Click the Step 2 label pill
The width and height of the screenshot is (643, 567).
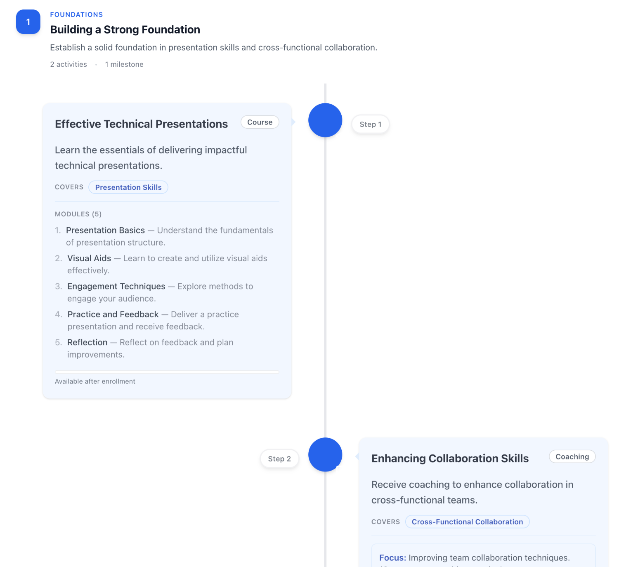coord(279,459)
